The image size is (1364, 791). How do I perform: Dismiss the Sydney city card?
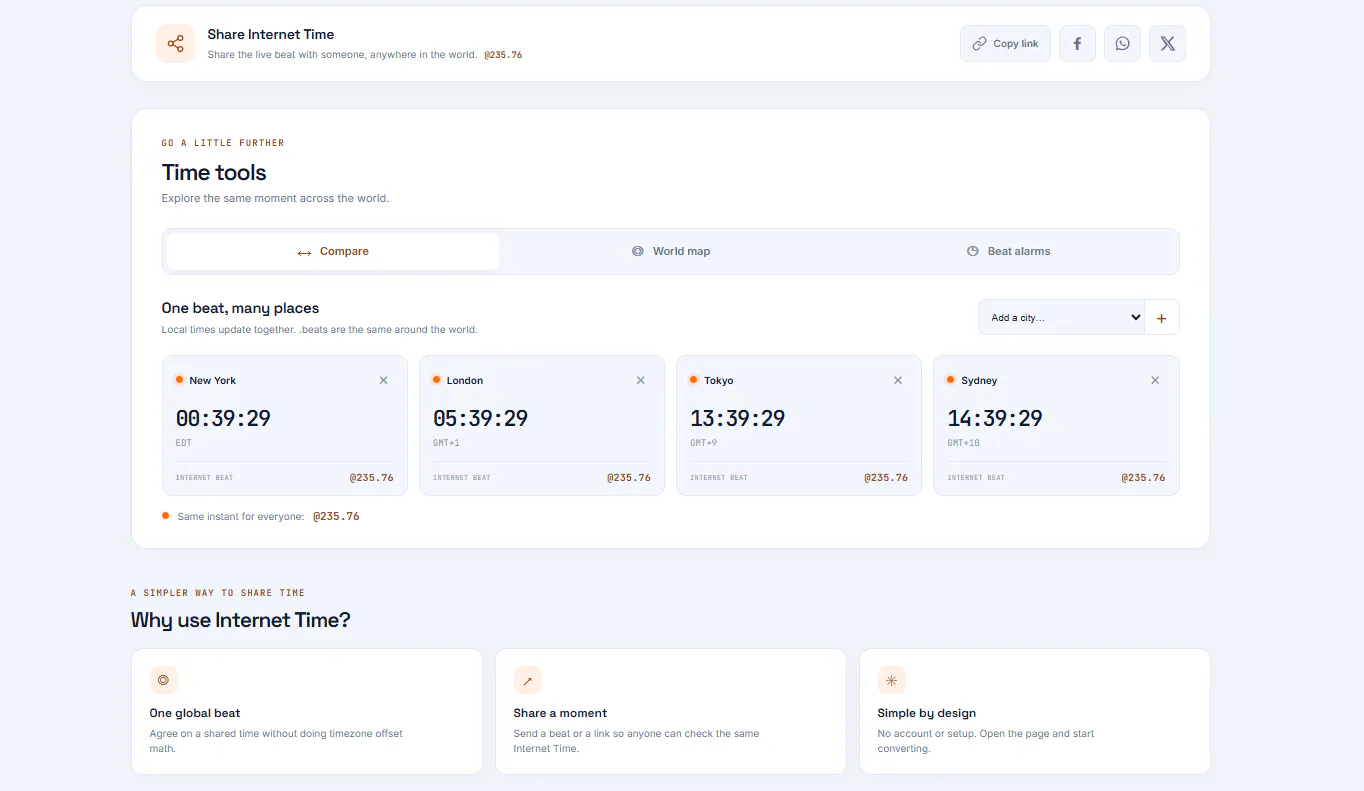click(x=1155, y=380)
